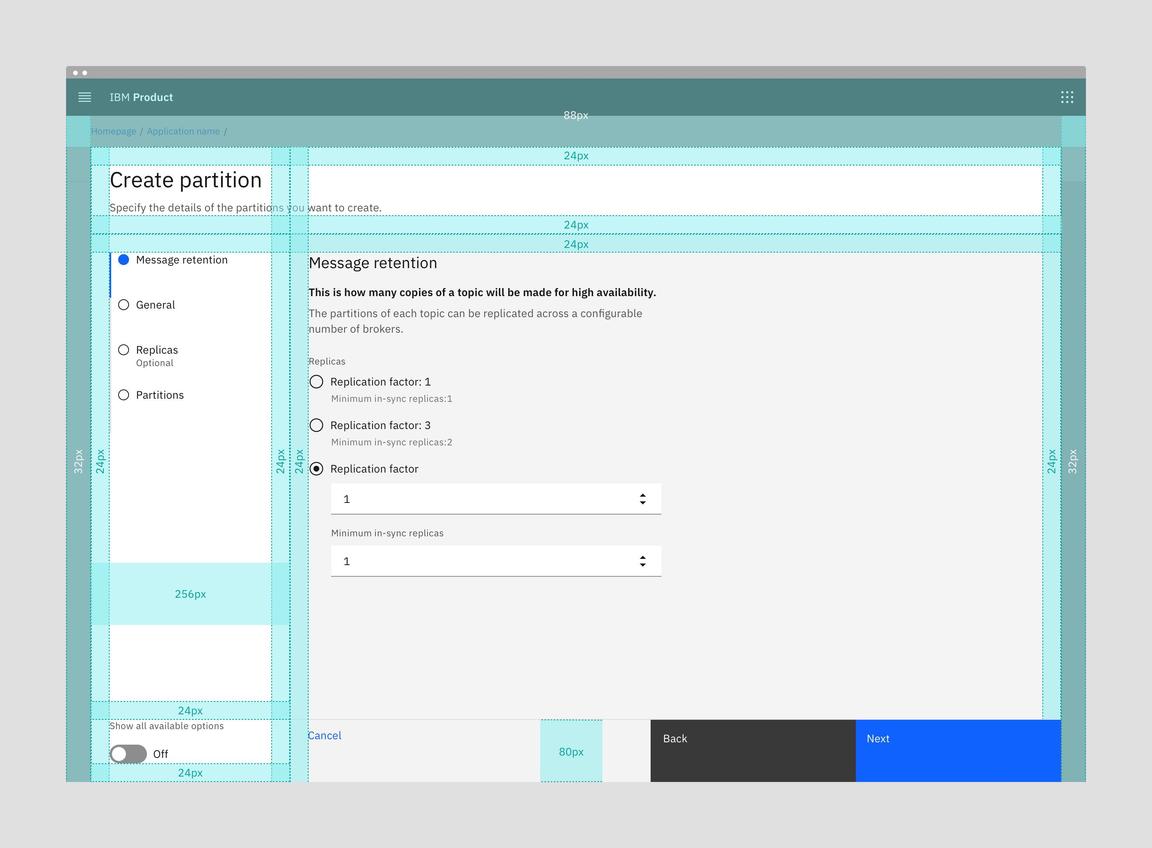Open the app switcher grid in the header
This screenshot has width=1152, height=848.
[x=1066, y=96]
